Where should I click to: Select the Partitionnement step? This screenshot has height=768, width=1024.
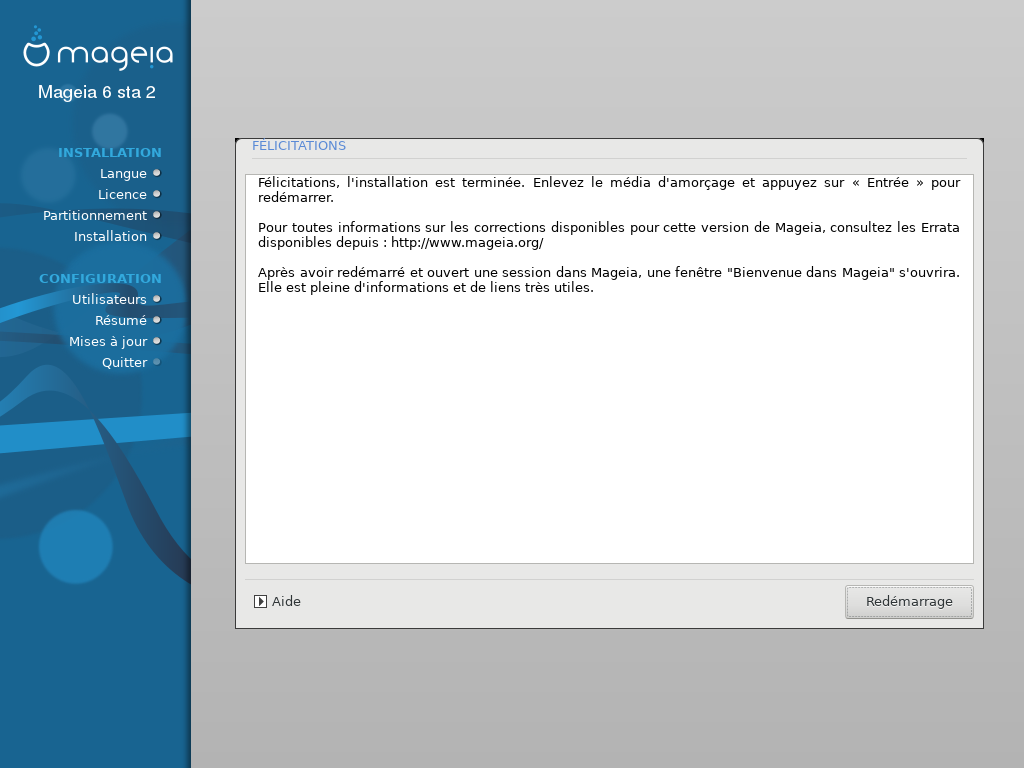pyautogui.click(x=95, y=216)
